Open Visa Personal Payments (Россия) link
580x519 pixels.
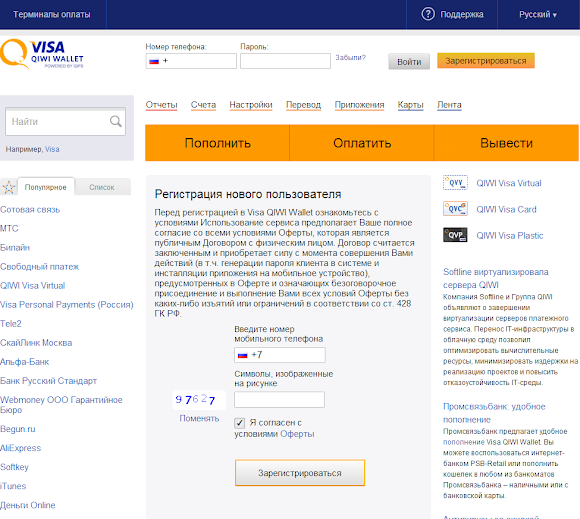point(67,305)
